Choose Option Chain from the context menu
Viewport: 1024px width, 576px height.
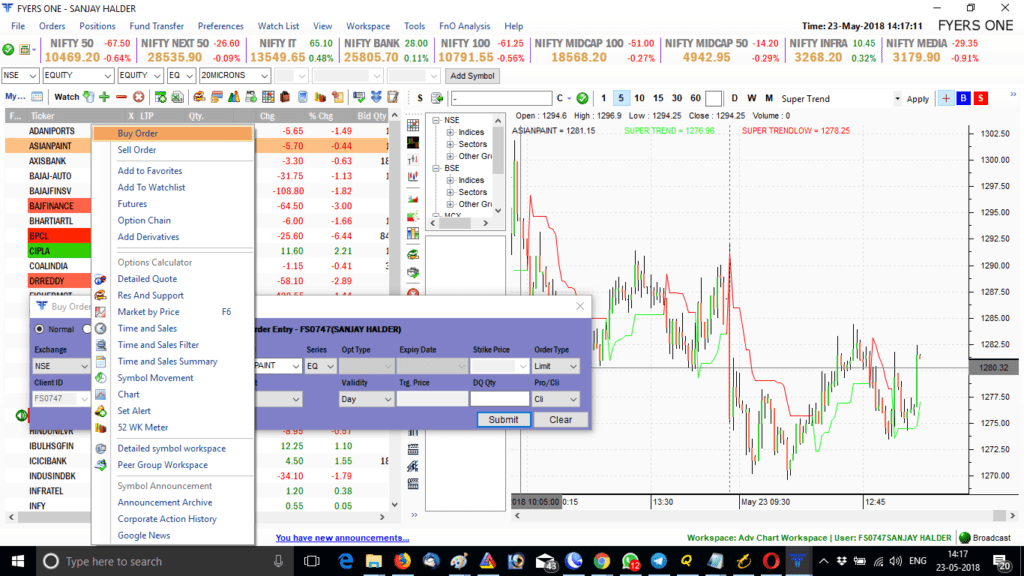click(x=145, y=221)
